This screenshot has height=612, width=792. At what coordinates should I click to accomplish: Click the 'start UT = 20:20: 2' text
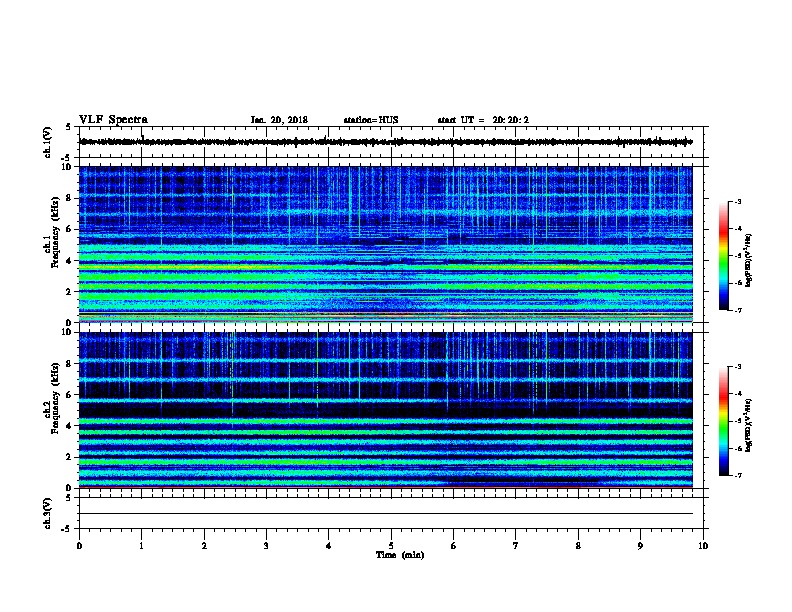[x=483, y=120]
